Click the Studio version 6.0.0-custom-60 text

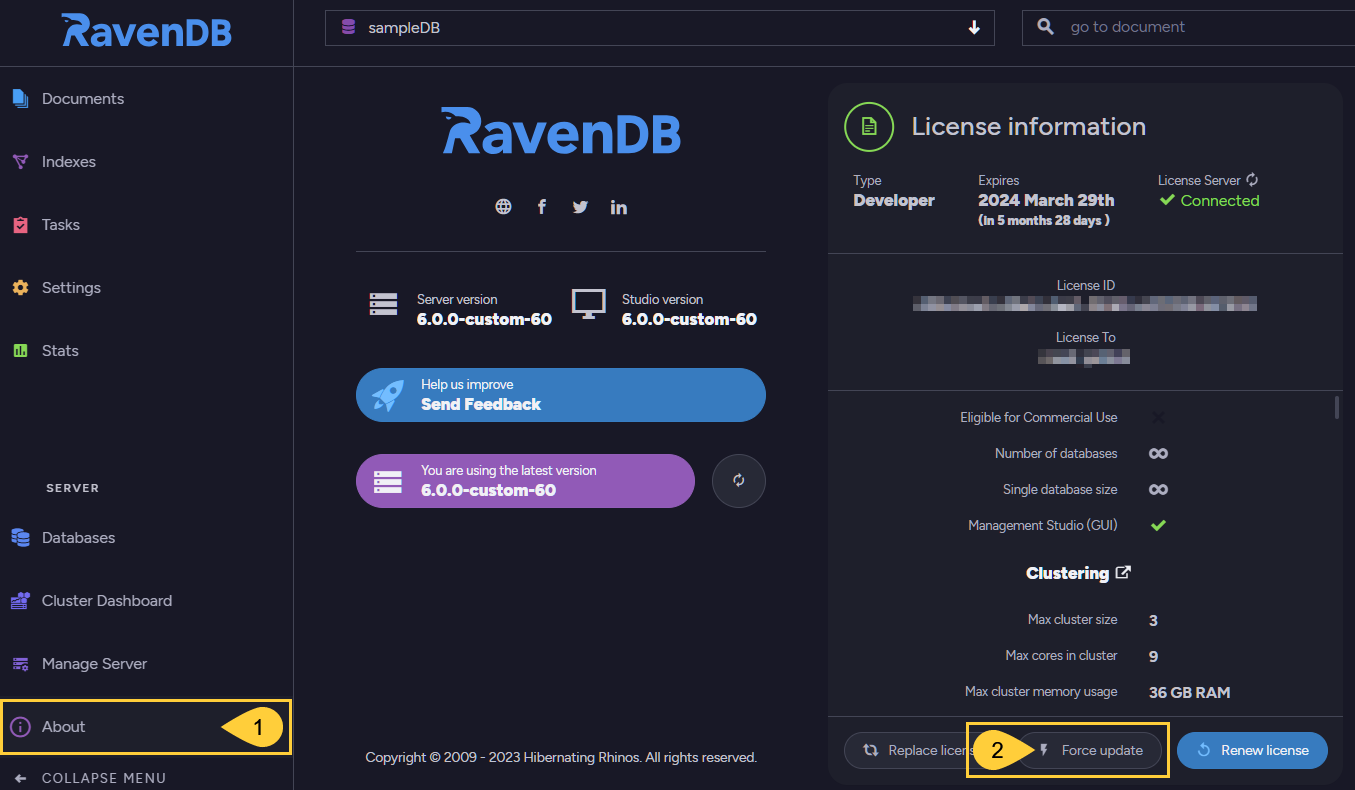689,320
